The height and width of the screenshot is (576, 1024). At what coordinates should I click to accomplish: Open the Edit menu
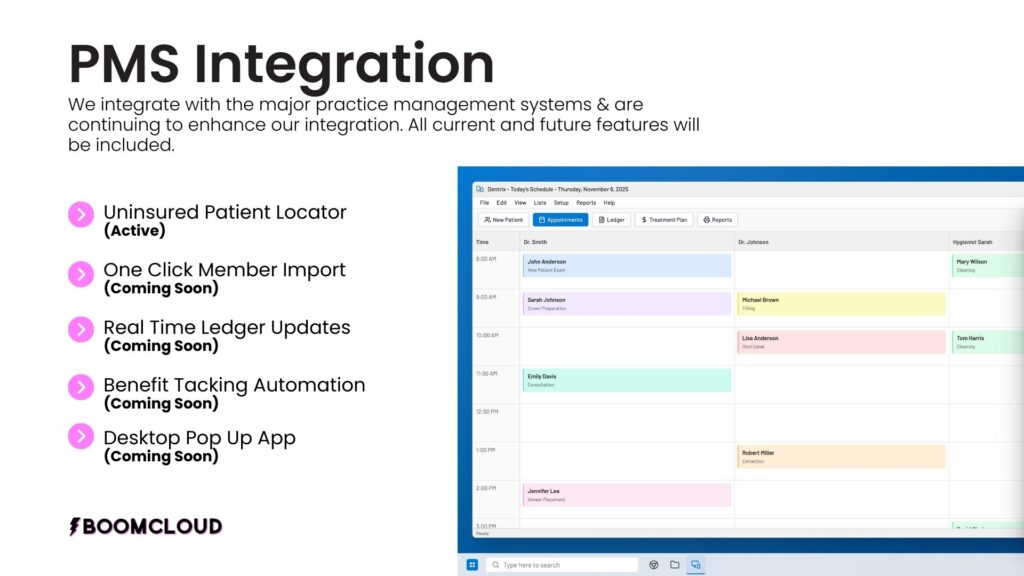tap(502, 203)
